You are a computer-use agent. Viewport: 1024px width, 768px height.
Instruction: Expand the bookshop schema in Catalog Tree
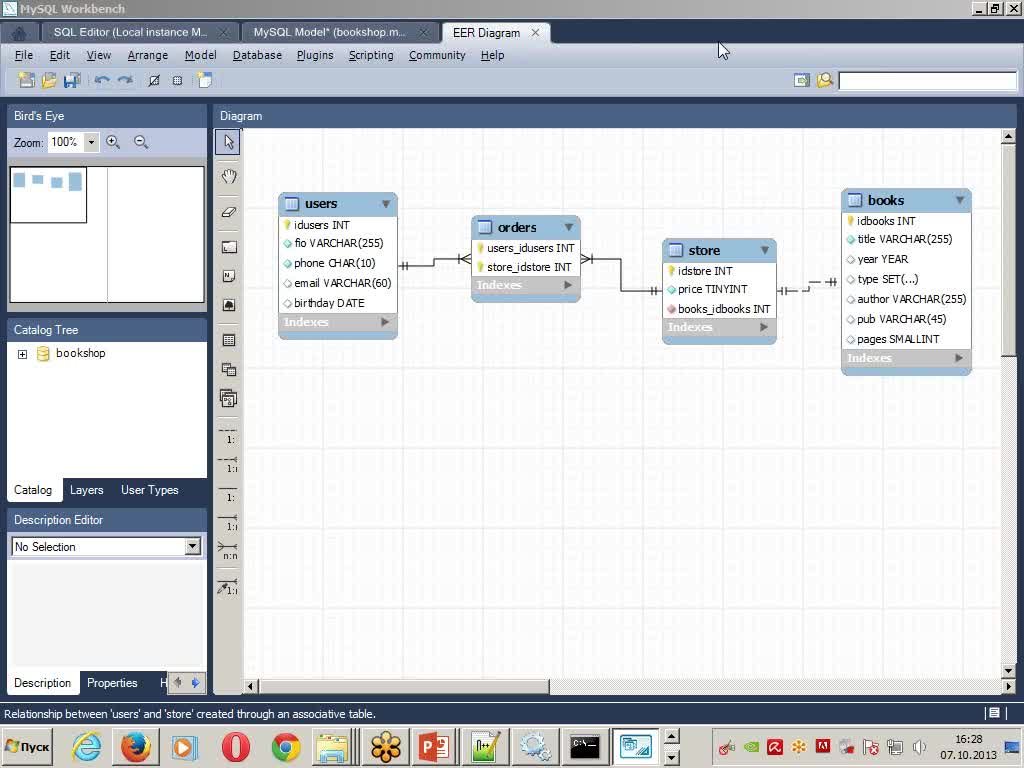click(22, 354)
